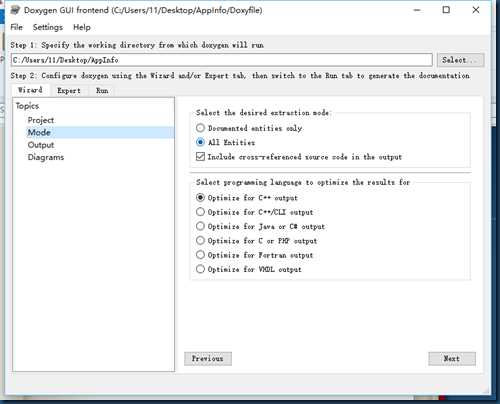
Task: Click the Next button
Action: pyautogui.click(x=452, y=359)
